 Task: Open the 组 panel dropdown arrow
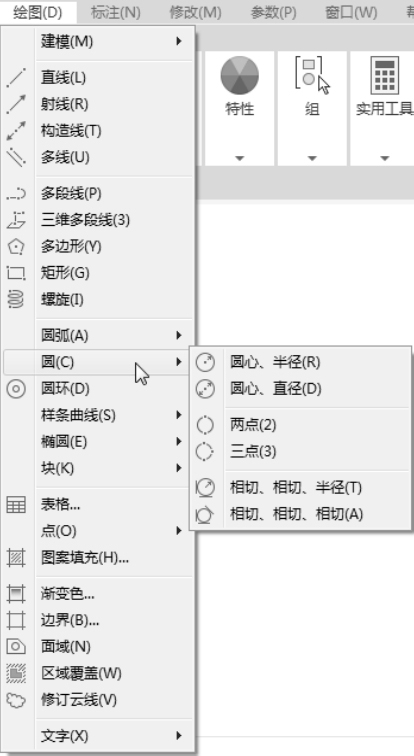[x=312, y=158]
